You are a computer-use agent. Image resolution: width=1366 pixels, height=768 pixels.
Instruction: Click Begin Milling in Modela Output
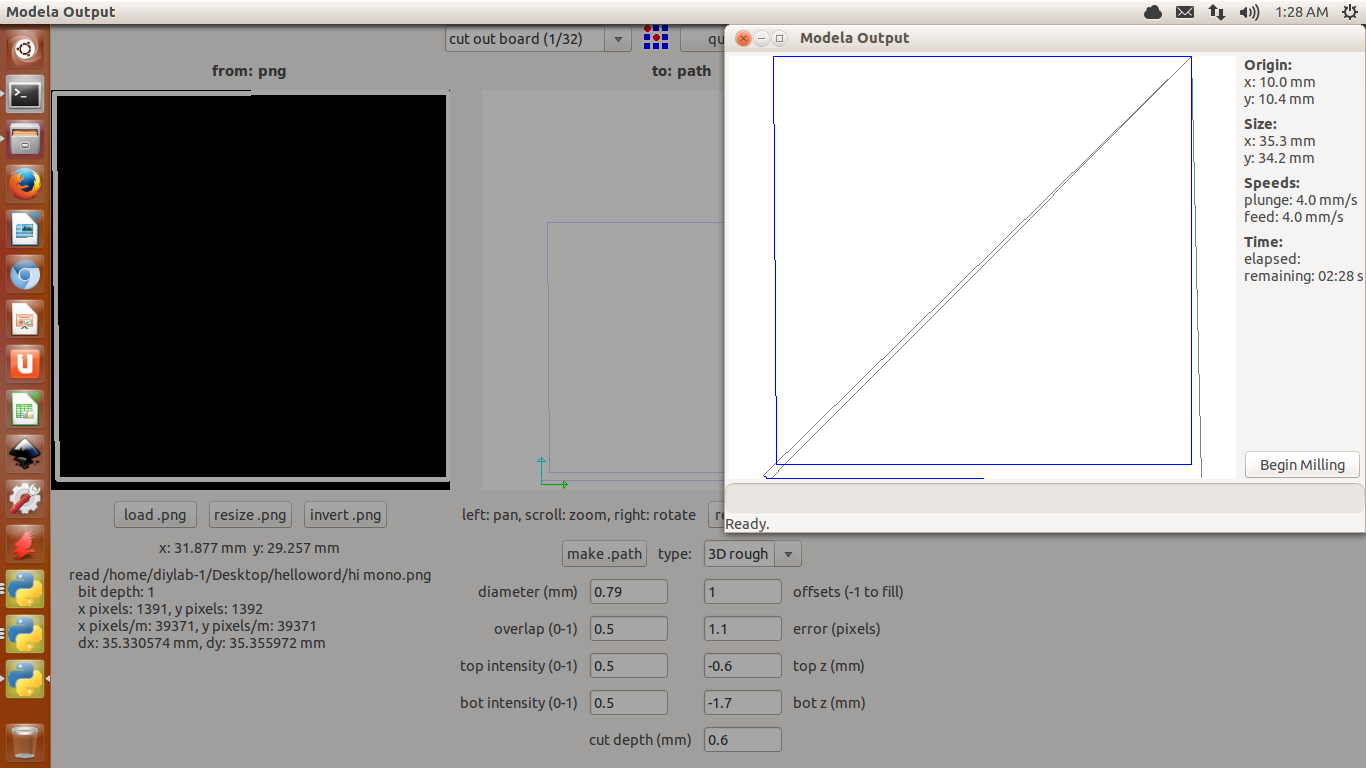pyautogui.click(x=1302, y=465)
